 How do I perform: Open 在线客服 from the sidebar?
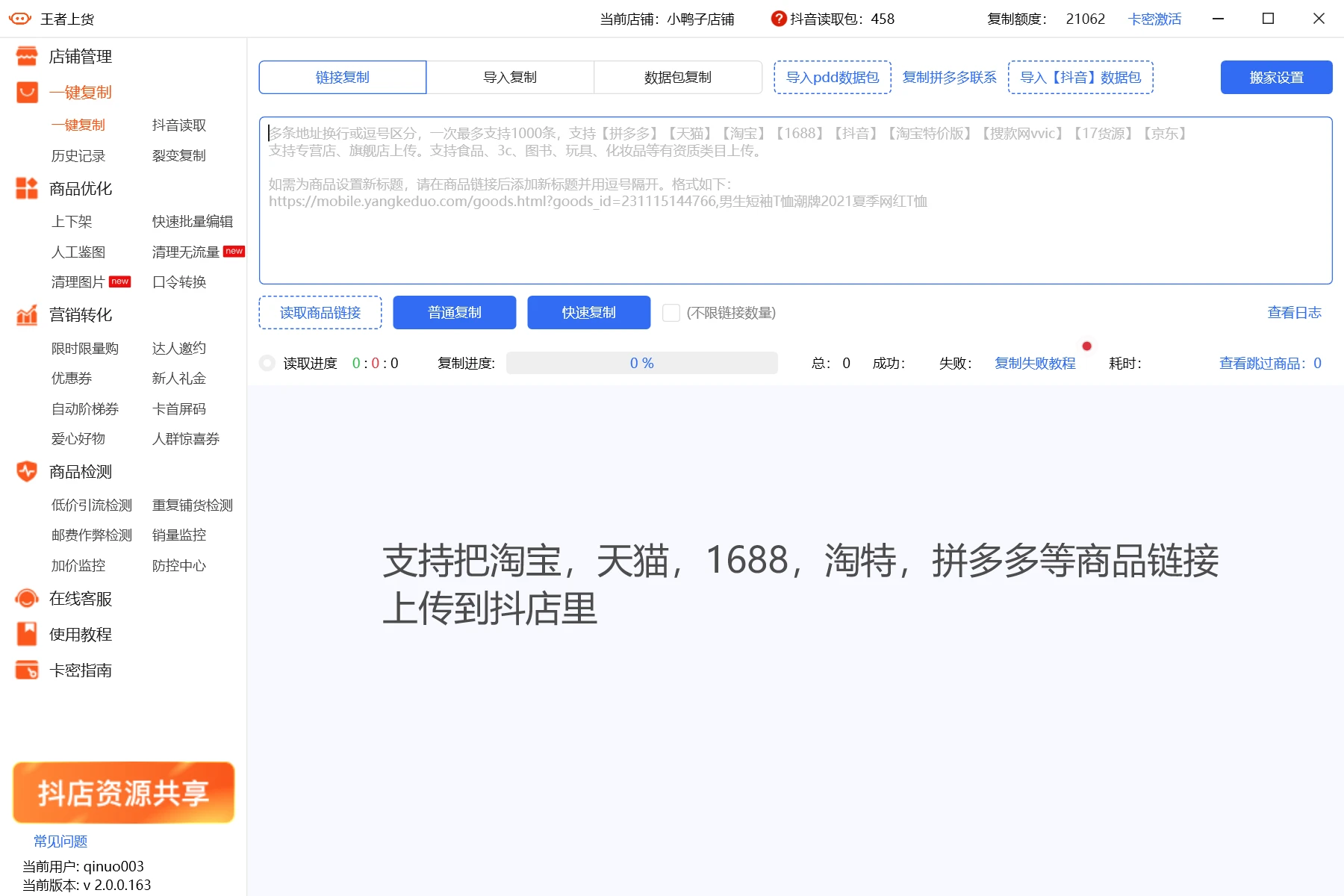click(x=81, y=598)
